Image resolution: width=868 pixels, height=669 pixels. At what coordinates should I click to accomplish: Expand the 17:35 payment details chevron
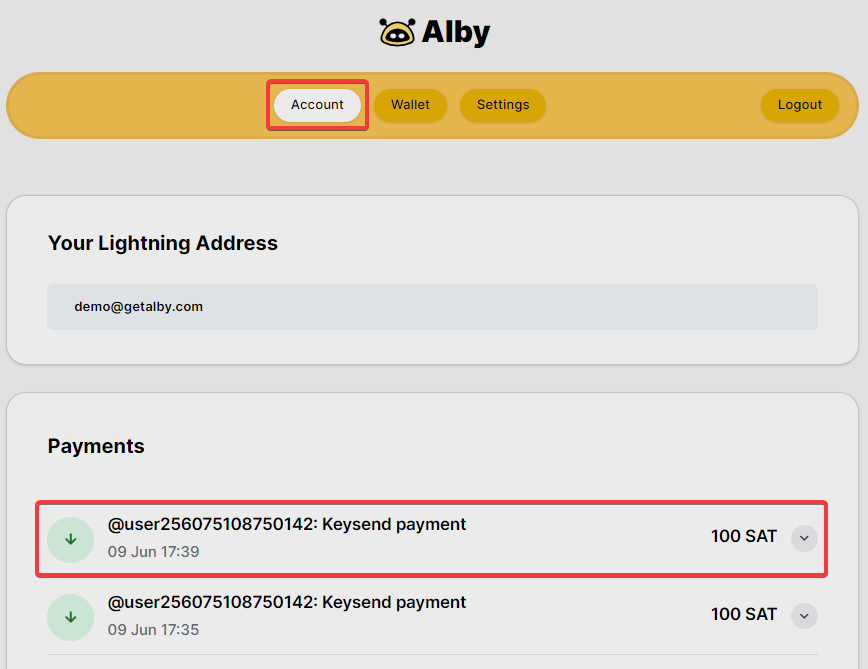coord(804,616)
